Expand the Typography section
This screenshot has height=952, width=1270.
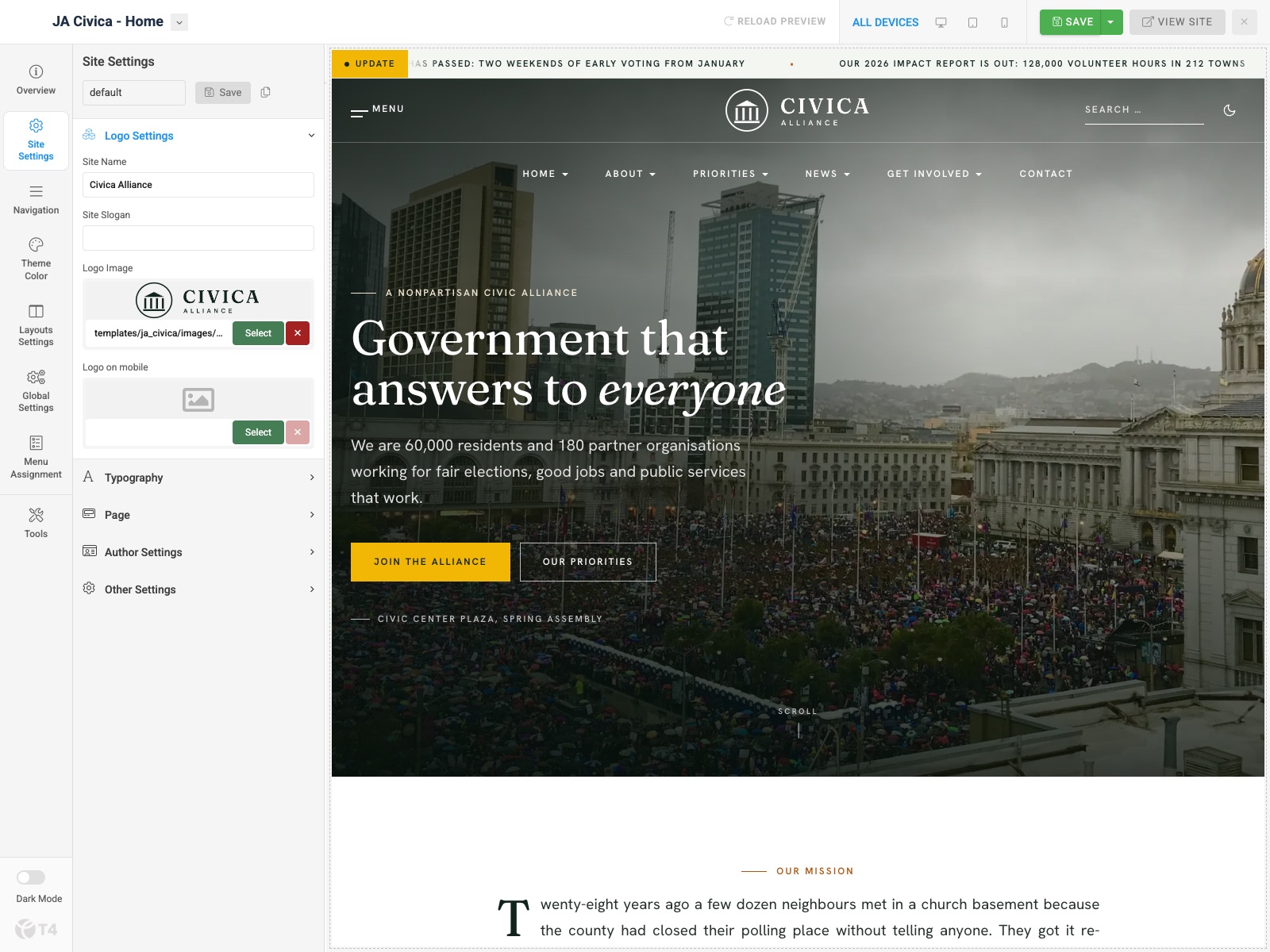pyautogui.click(x=198, y=478)
